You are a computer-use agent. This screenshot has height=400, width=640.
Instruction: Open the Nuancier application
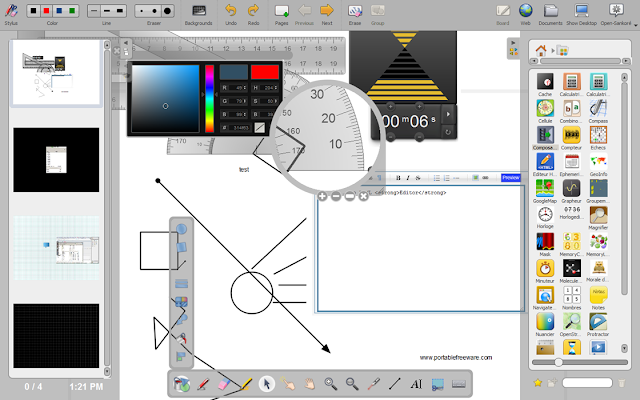545,325
